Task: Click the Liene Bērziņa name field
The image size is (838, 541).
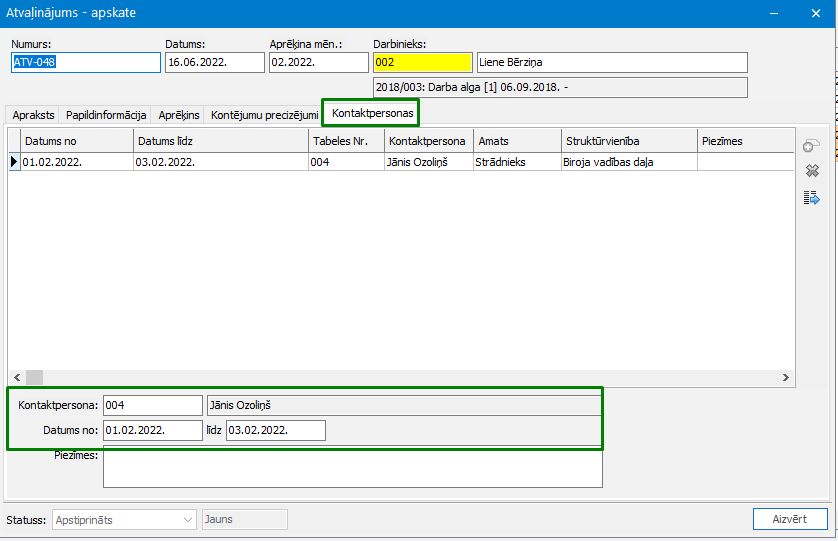Action: tap(612, 63)
